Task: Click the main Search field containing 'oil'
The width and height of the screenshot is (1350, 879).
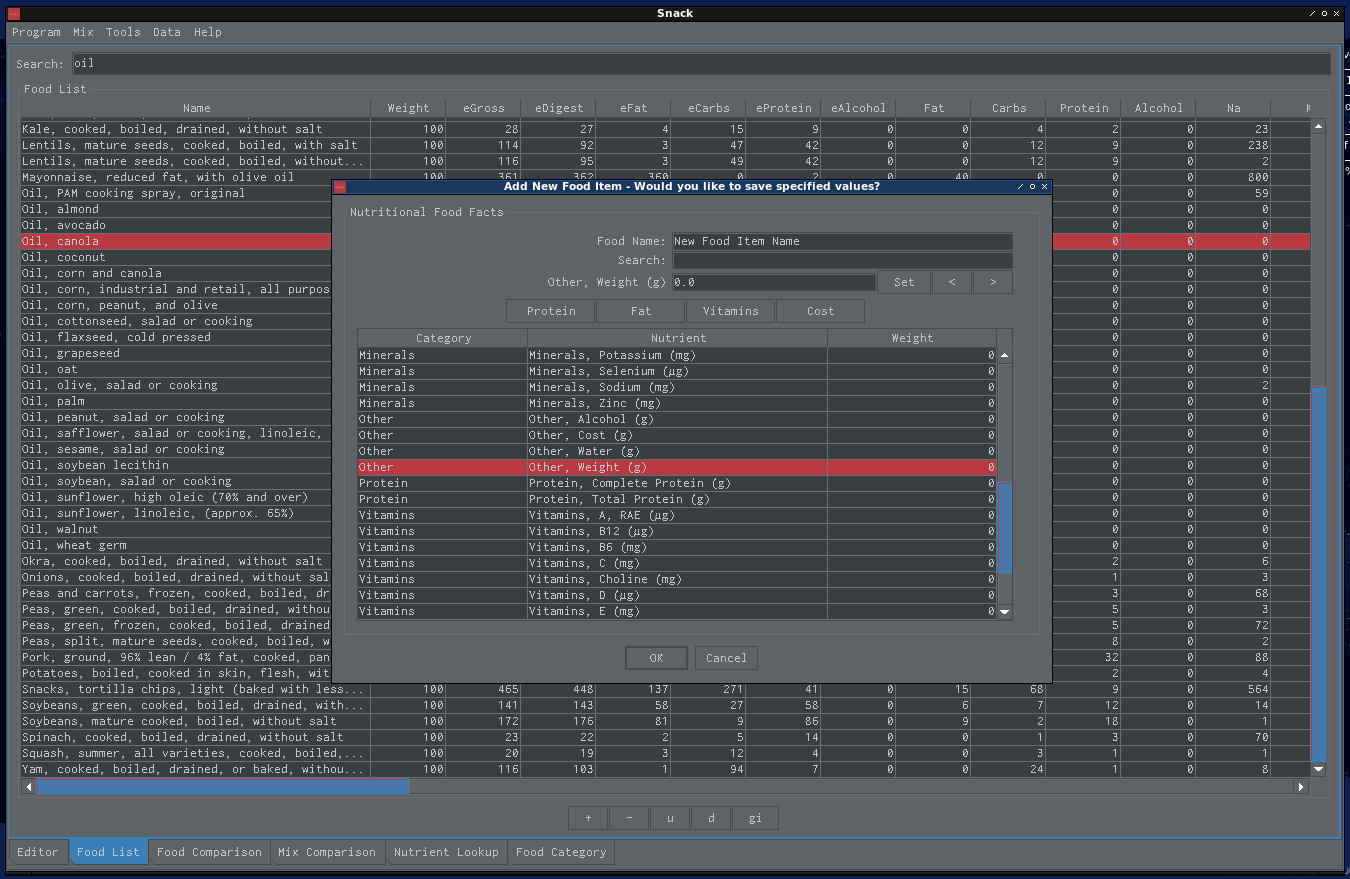Action: click(x=701, y=63)
